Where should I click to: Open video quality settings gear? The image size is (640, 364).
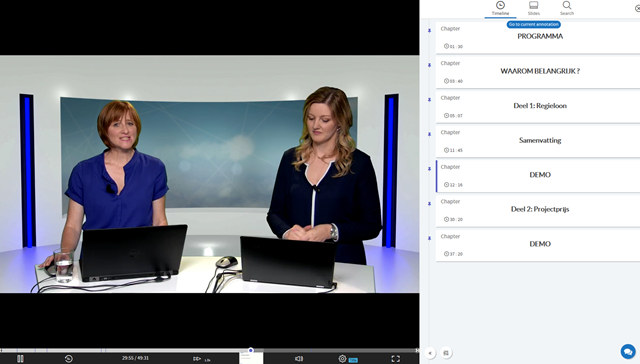click(342, 359)
